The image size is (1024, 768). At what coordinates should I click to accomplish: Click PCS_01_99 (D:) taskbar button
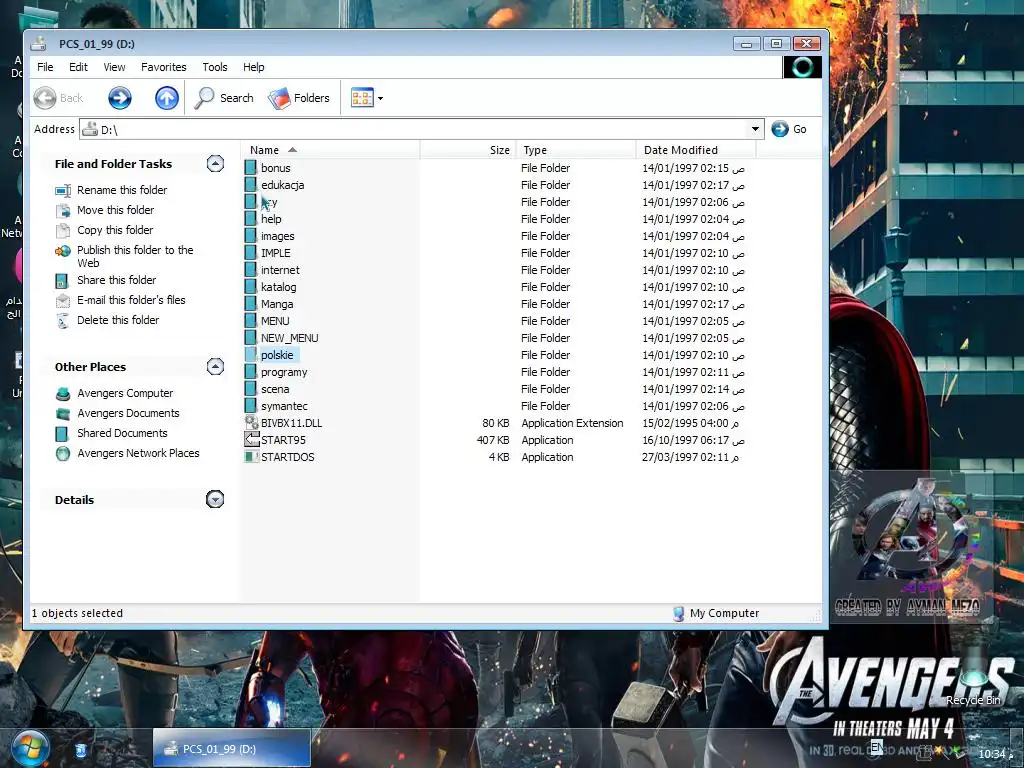click(x=231, y=749)
